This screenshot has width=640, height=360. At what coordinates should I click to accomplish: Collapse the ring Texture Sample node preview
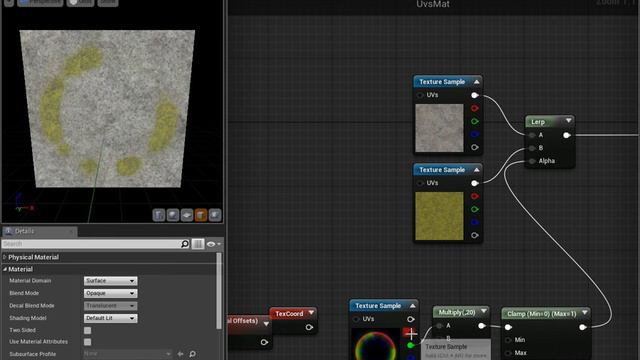click(x=413, y=305)
